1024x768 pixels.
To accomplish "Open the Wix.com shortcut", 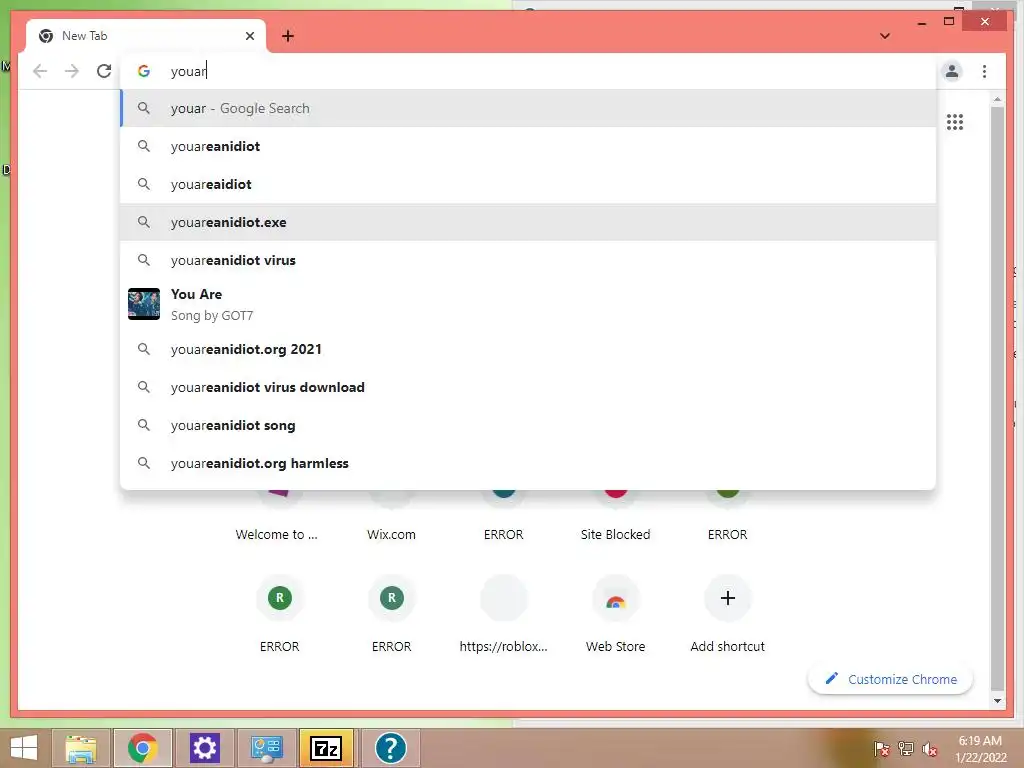I will [391, 516].
